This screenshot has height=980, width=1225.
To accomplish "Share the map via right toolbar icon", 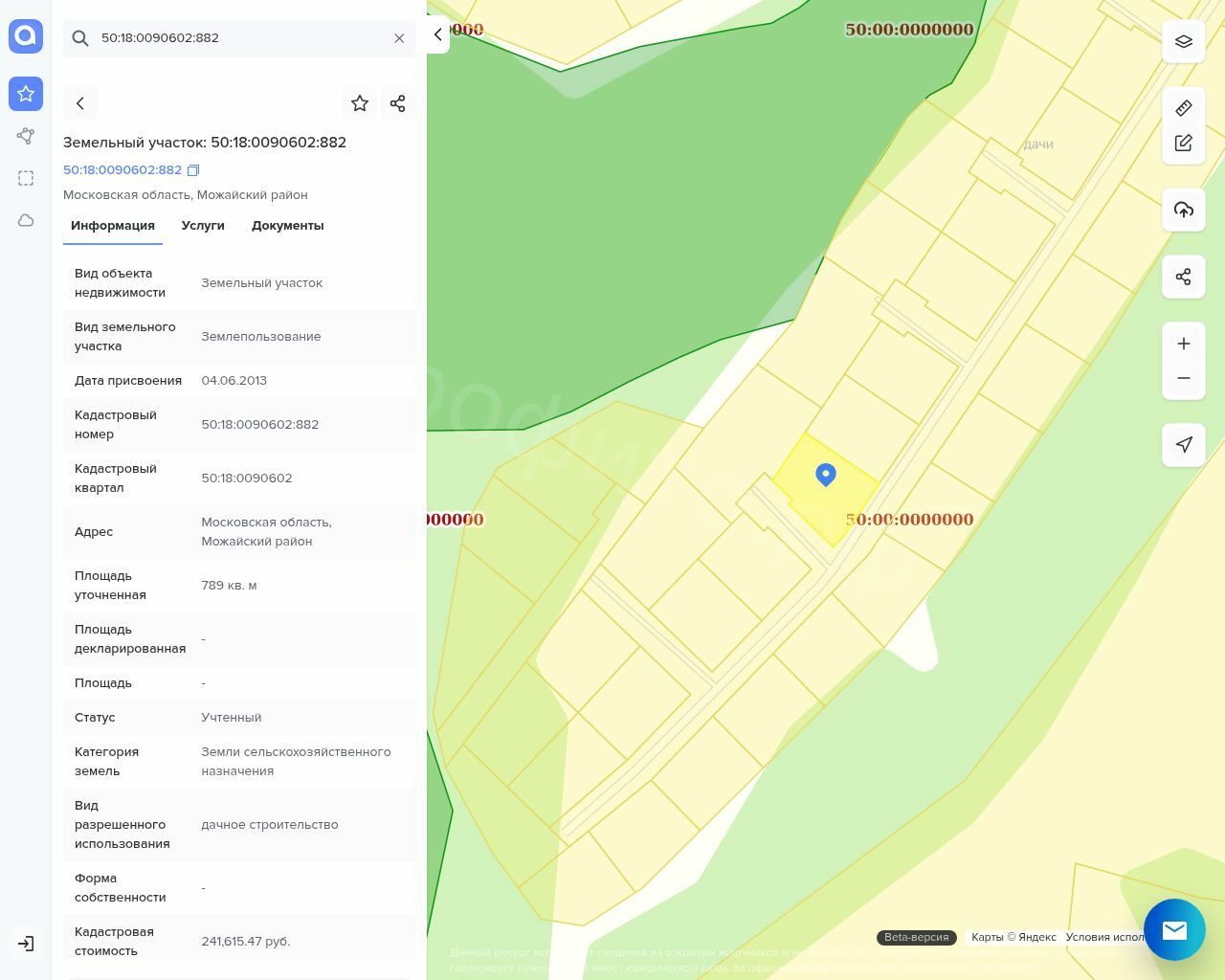I will click(x=1184, y=277).
